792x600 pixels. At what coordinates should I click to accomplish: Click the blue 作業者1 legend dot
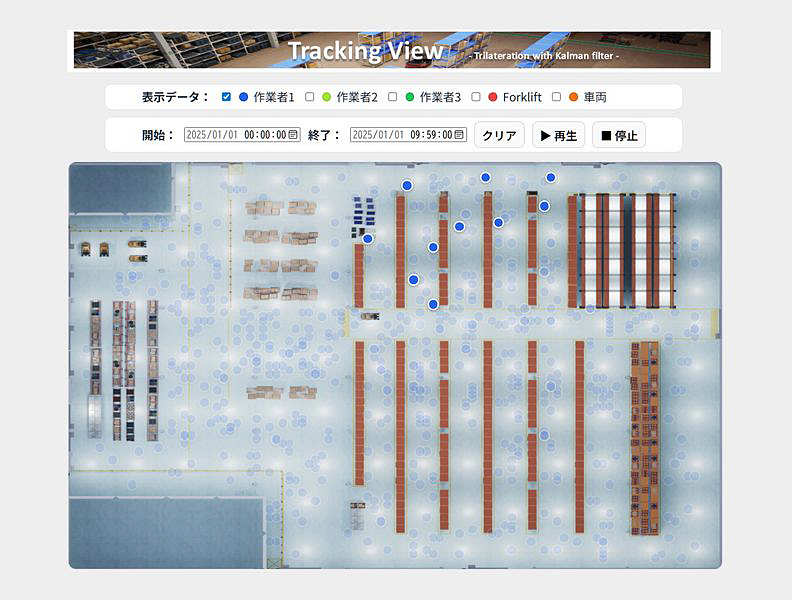click(x=243, y=97)
